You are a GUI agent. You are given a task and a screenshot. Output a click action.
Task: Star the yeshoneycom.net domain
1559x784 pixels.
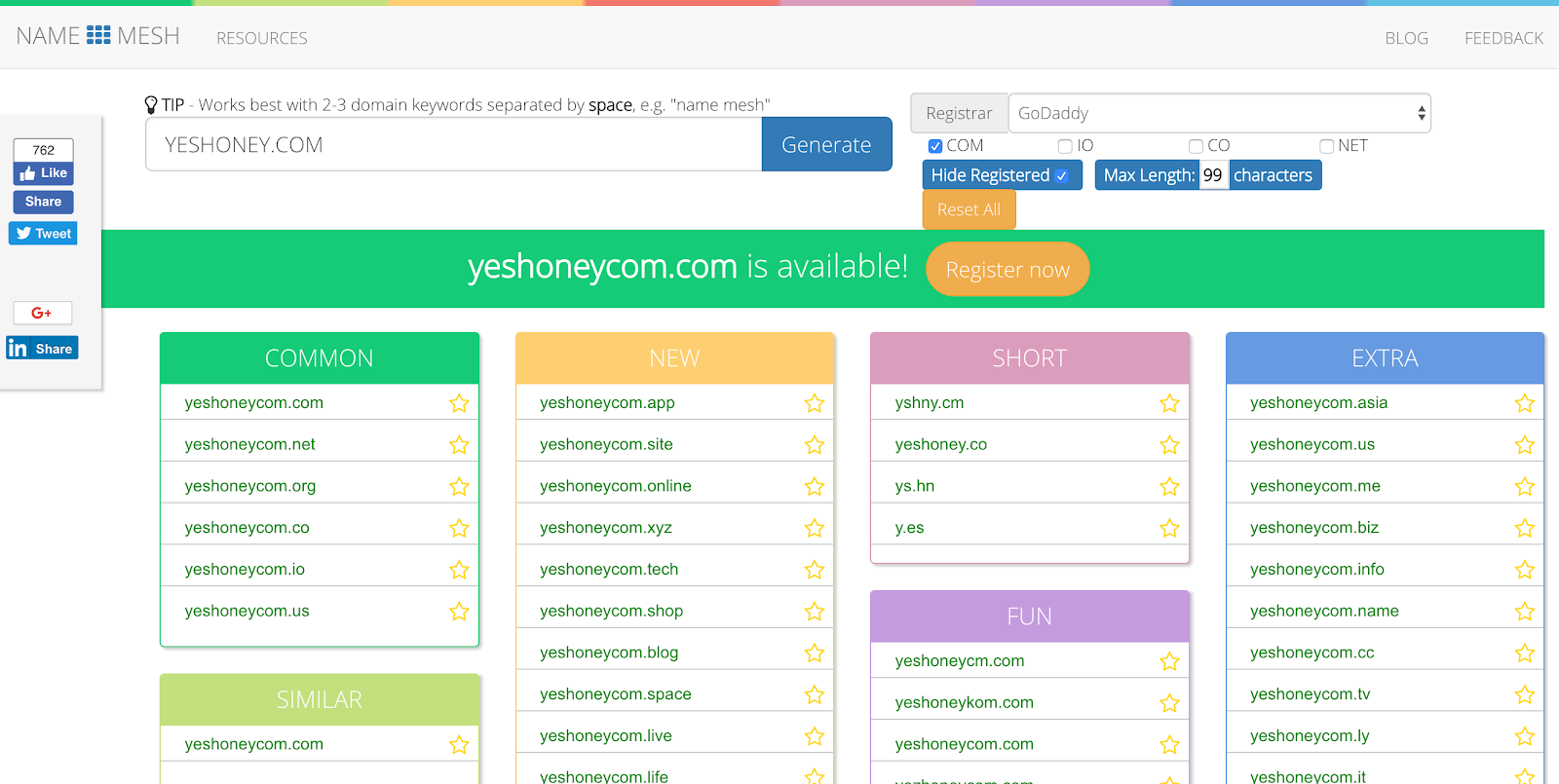(459, 445)
